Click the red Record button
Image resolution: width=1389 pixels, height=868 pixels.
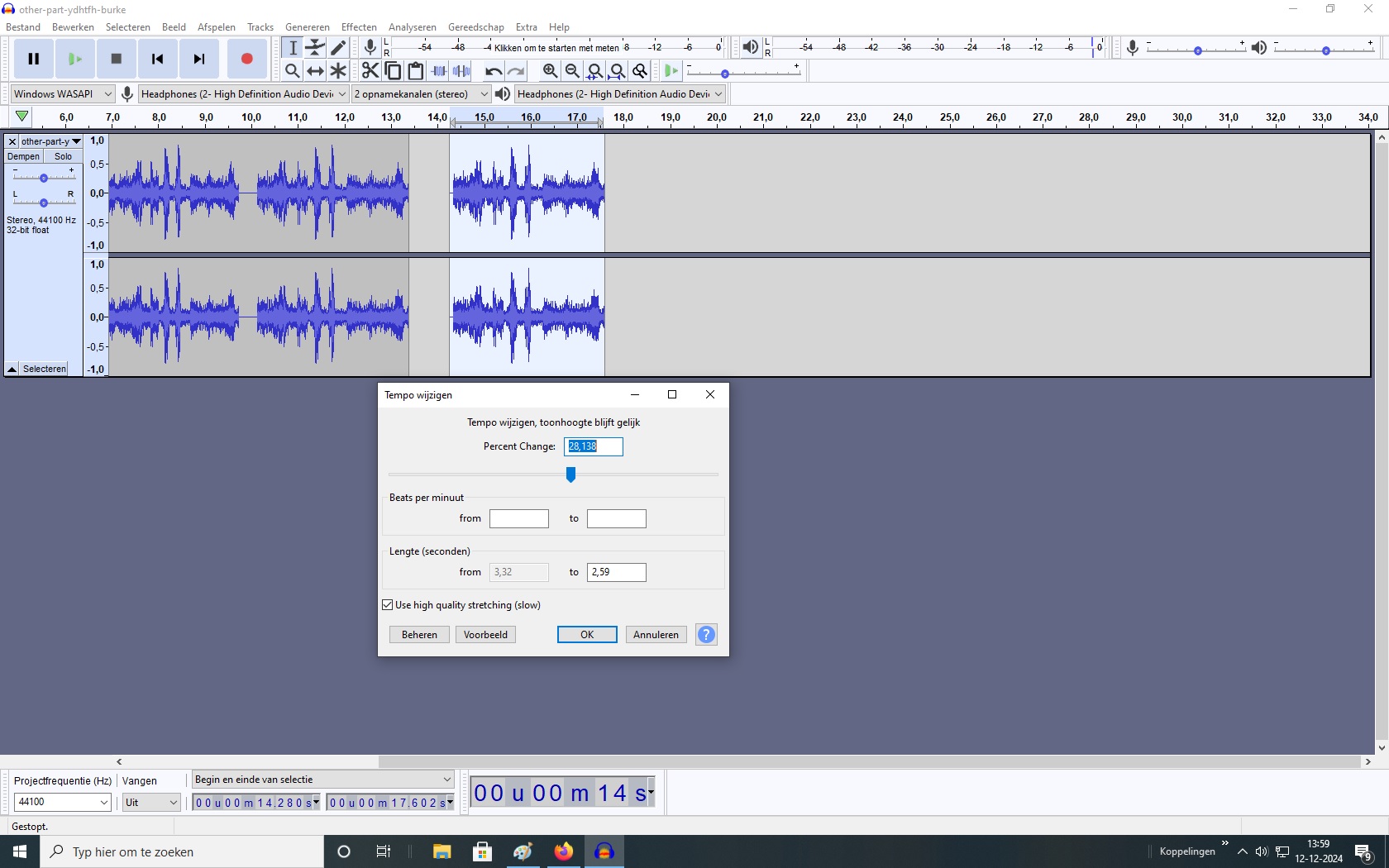(x=246, y=59)
